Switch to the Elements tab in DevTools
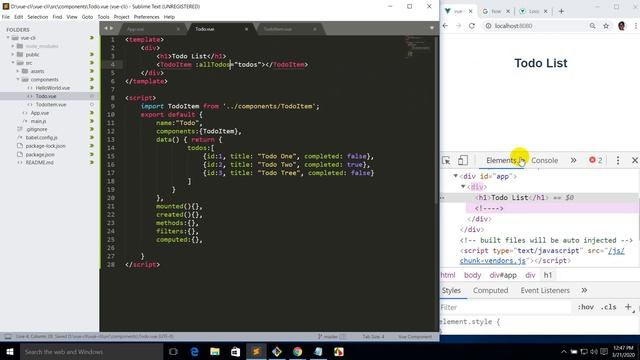The height and width of the screenshot is (360, 640). tap(502, 160)
